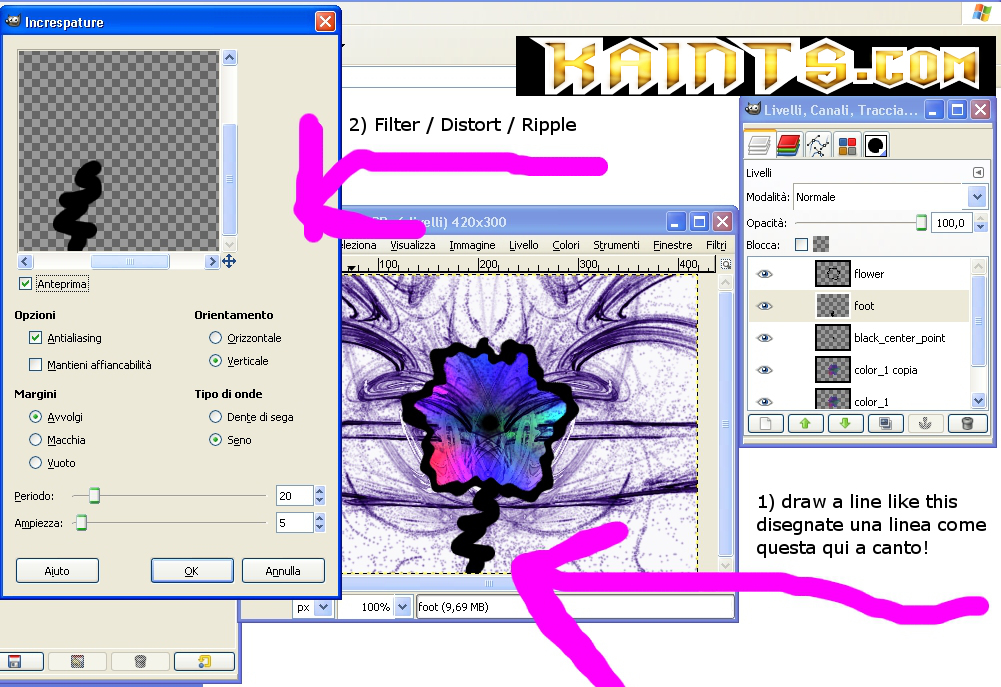
Task: Open the Colormap tab with four squares
Action: pos(847,146)
